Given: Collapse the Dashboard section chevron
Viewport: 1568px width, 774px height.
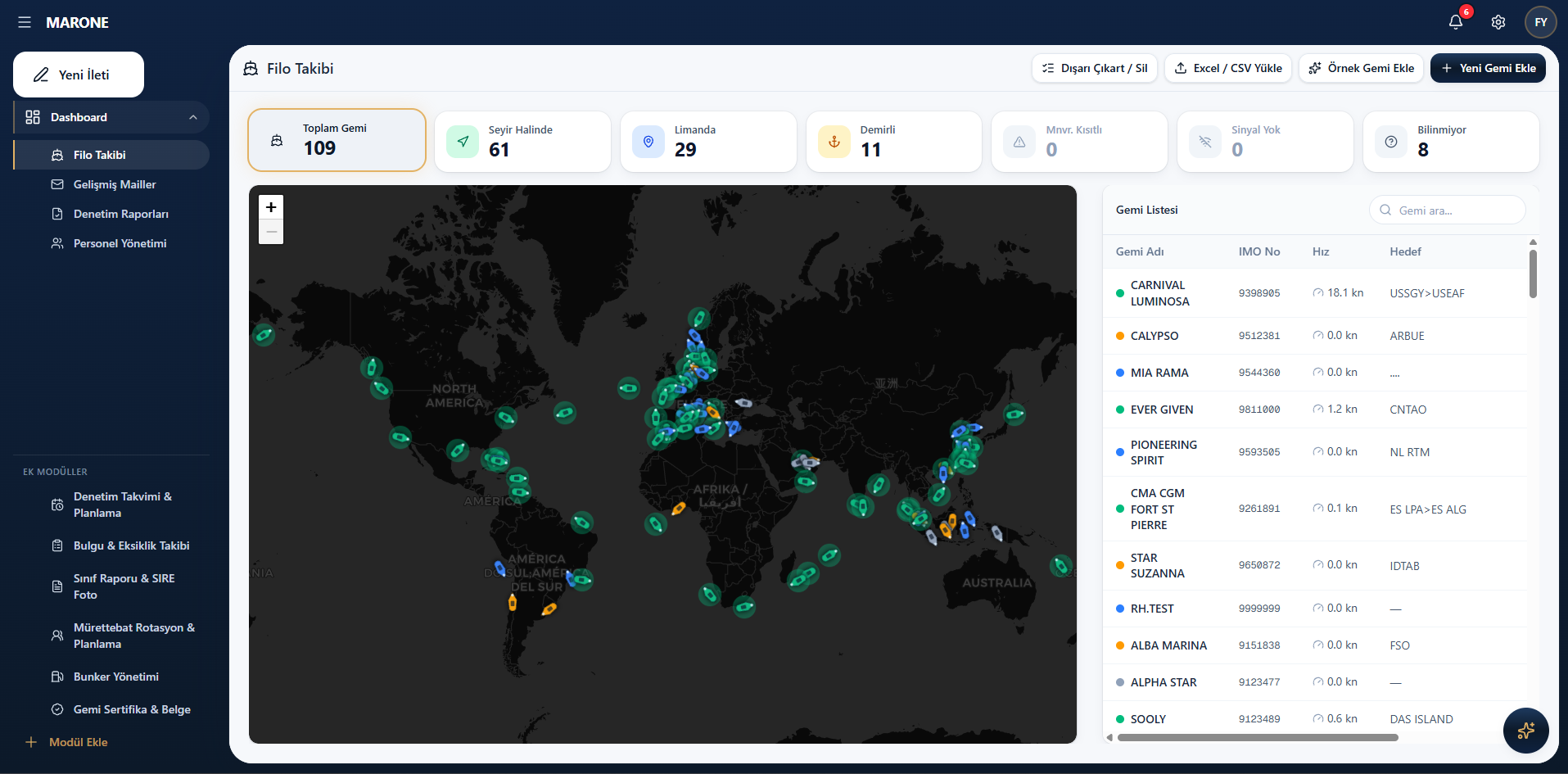Looking at the screenshot, I should pyautogui.click(x=193, y=117).
